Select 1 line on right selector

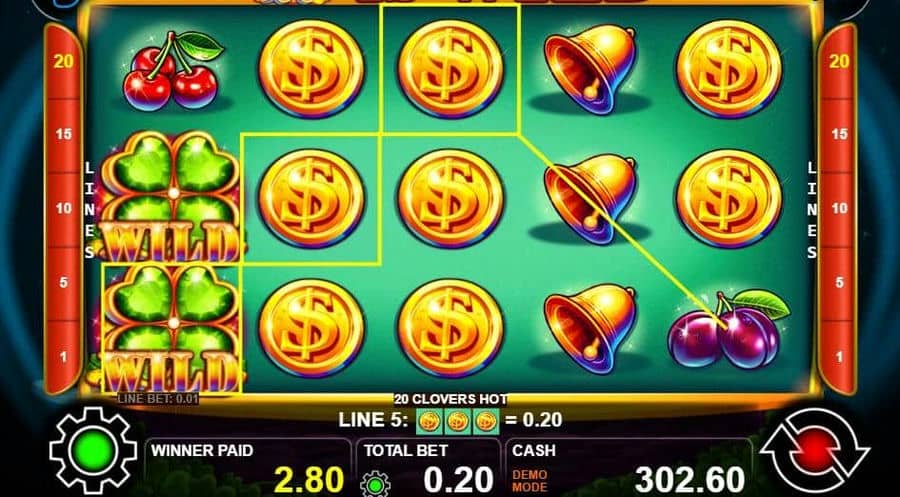point(839,357)
